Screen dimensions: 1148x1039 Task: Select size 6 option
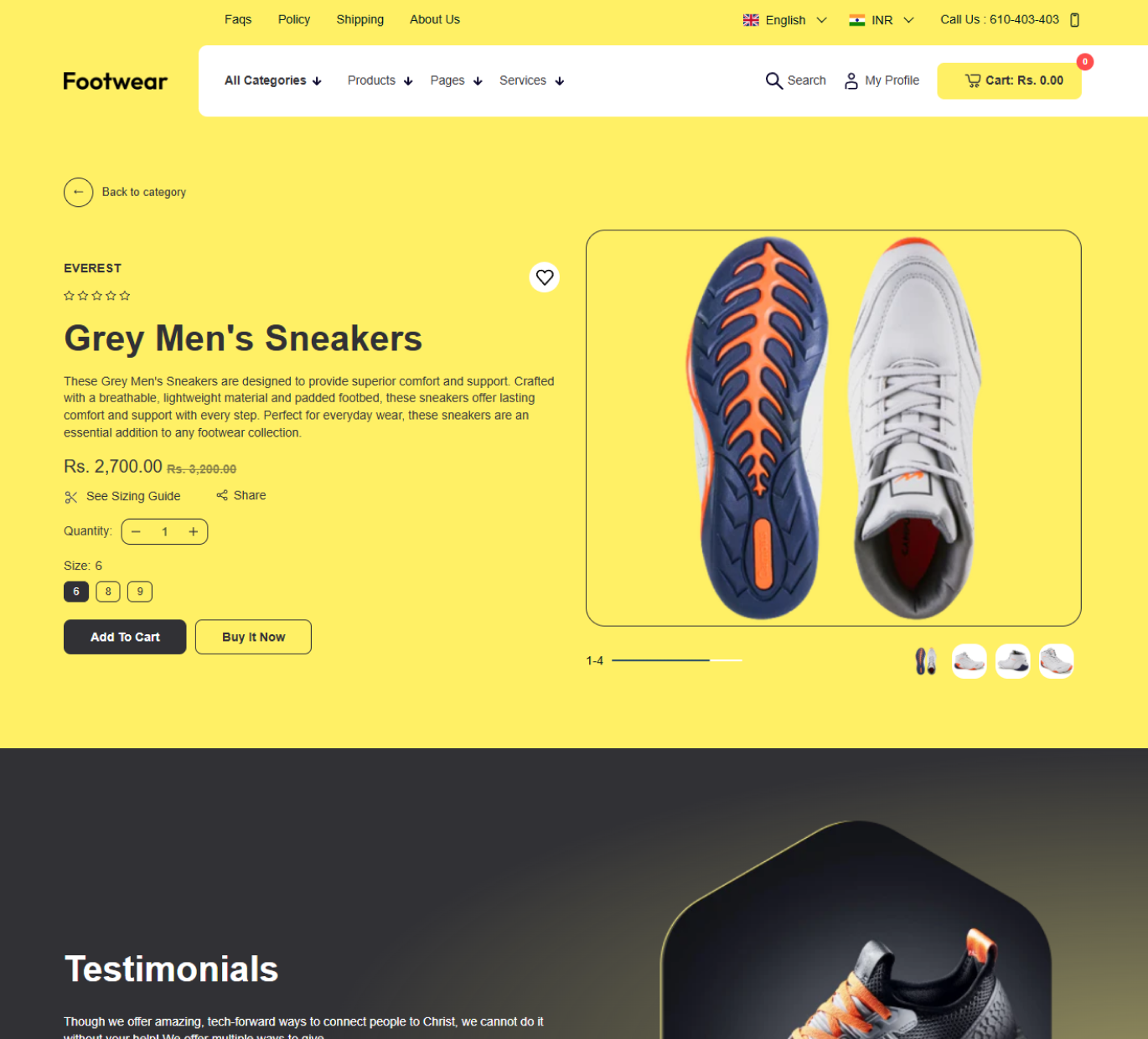[76, 592]
